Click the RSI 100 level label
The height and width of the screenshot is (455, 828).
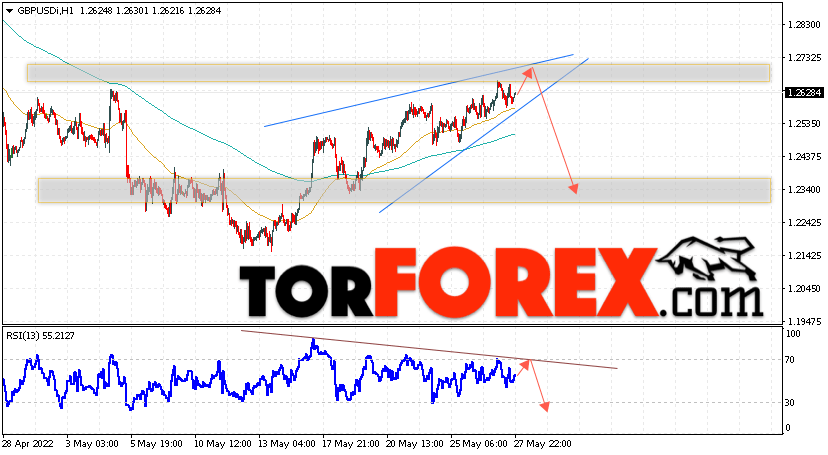point(793,334)
